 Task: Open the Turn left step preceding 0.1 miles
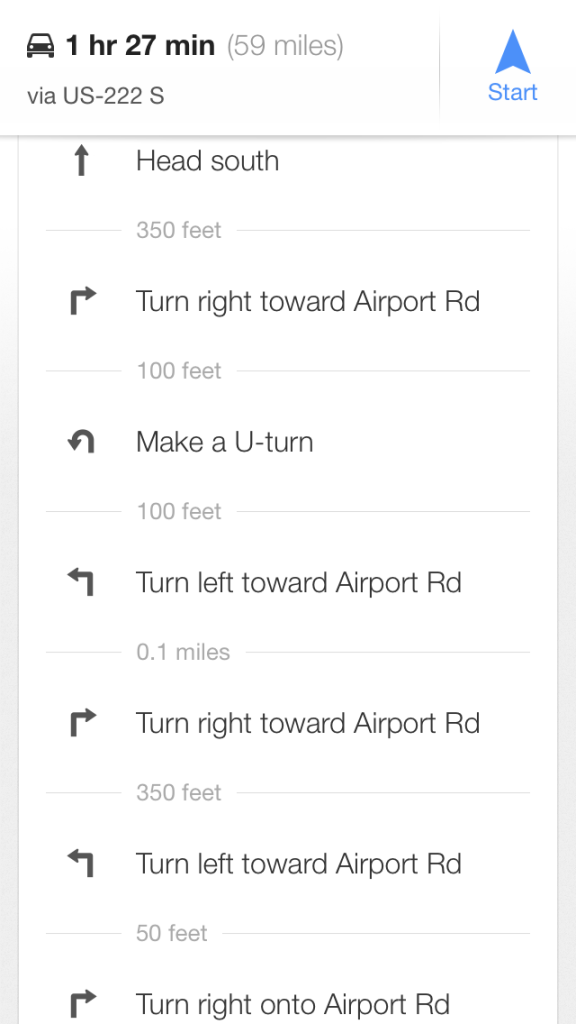287,583
